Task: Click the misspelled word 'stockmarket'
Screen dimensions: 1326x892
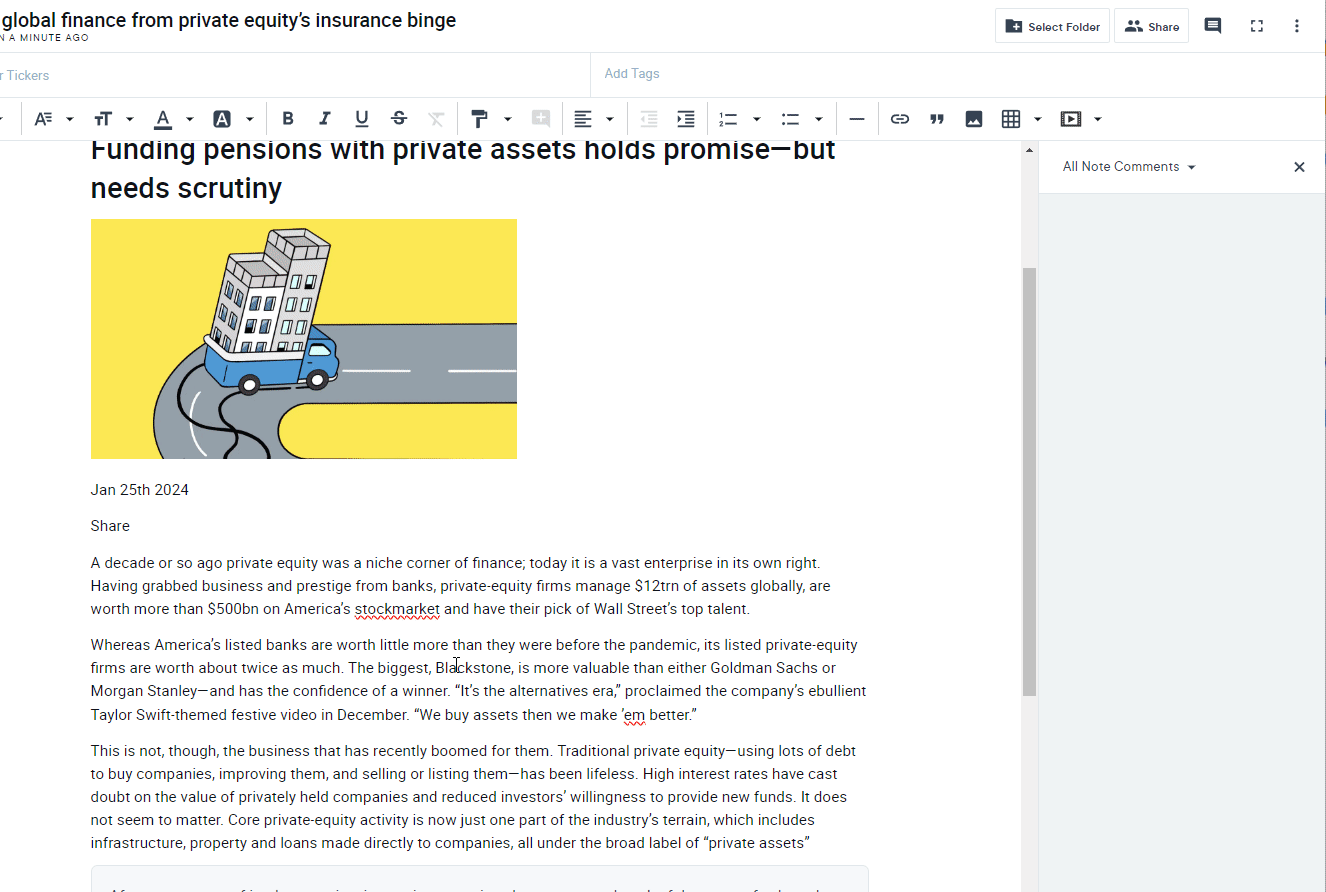Action: coord(397,609)
